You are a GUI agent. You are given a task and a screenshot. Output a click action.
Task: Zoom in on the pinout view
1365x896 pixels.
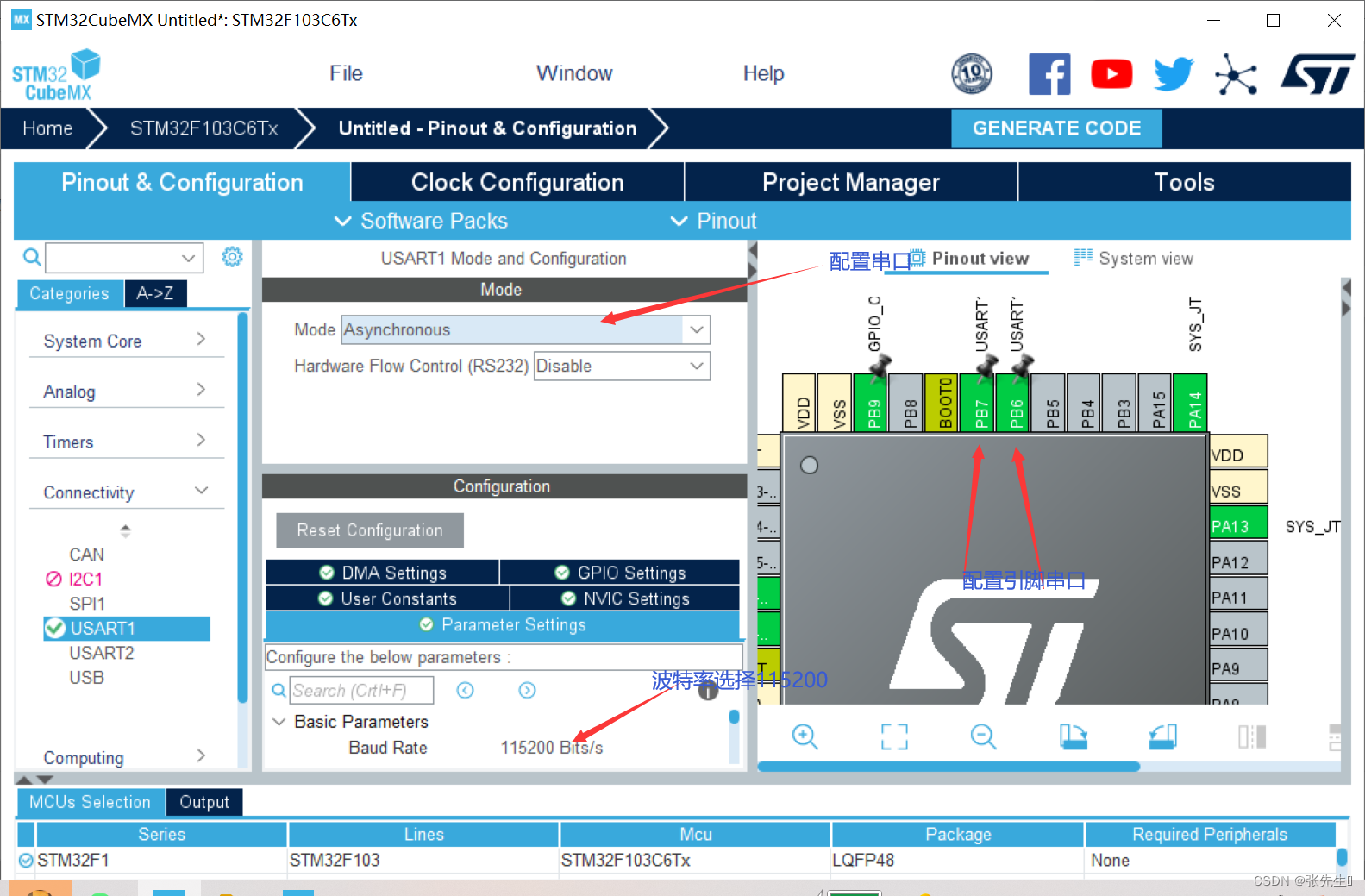[x=805, y=736]
